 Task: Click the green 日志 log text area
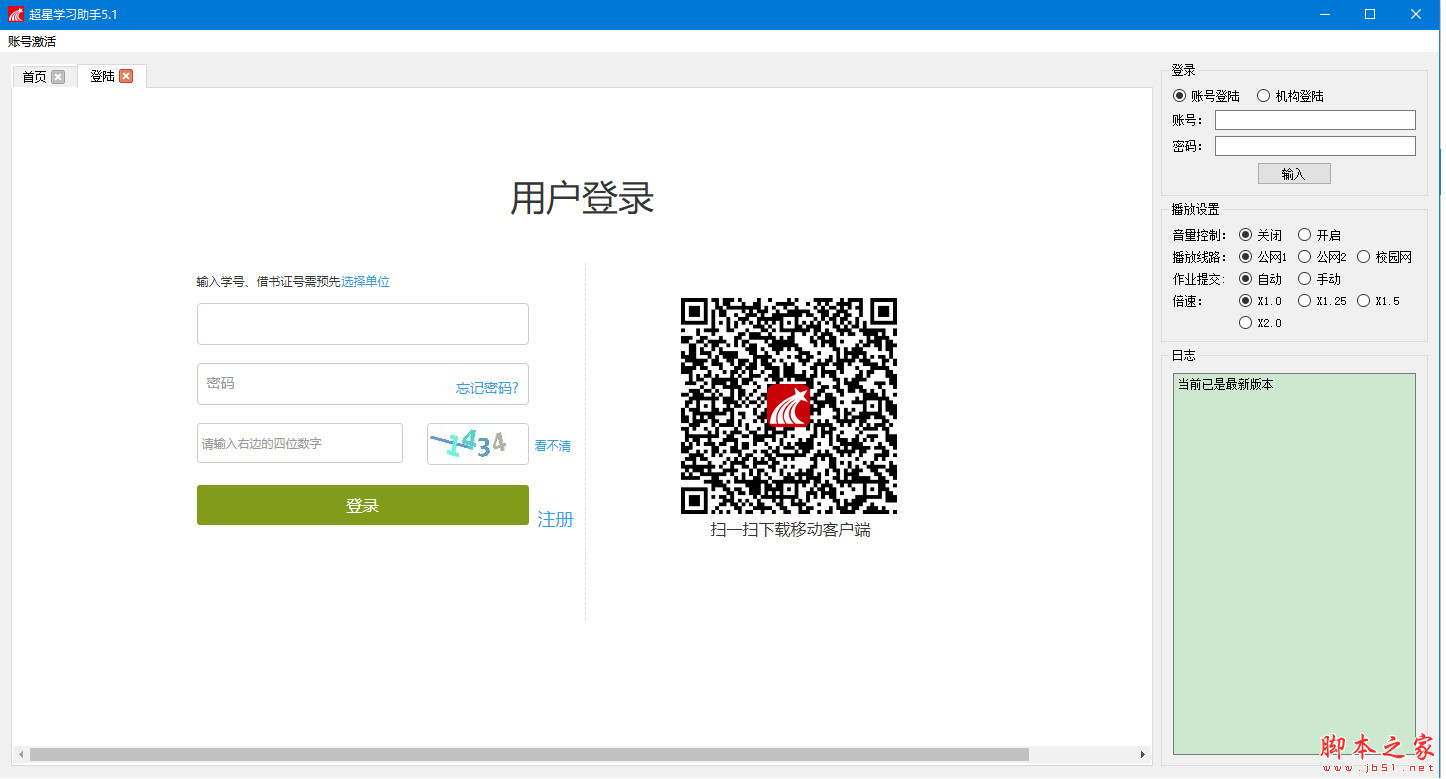pyautogui.click(x=1294, y=564)
